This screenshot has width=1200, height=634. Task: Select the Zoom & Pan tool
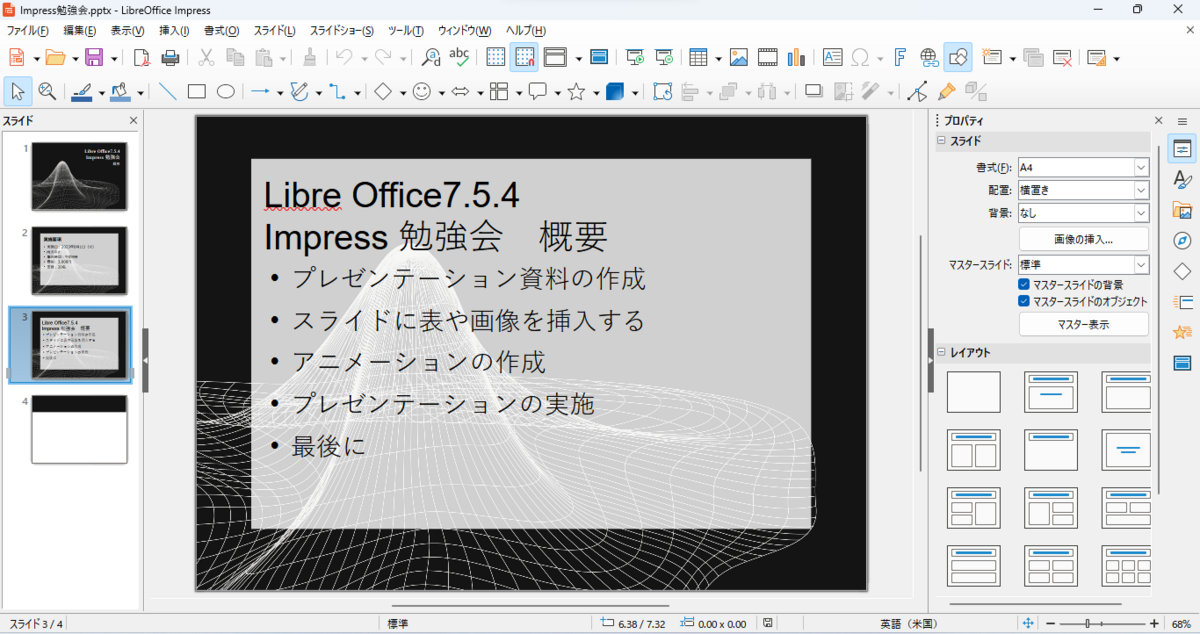tap(47, 92)
